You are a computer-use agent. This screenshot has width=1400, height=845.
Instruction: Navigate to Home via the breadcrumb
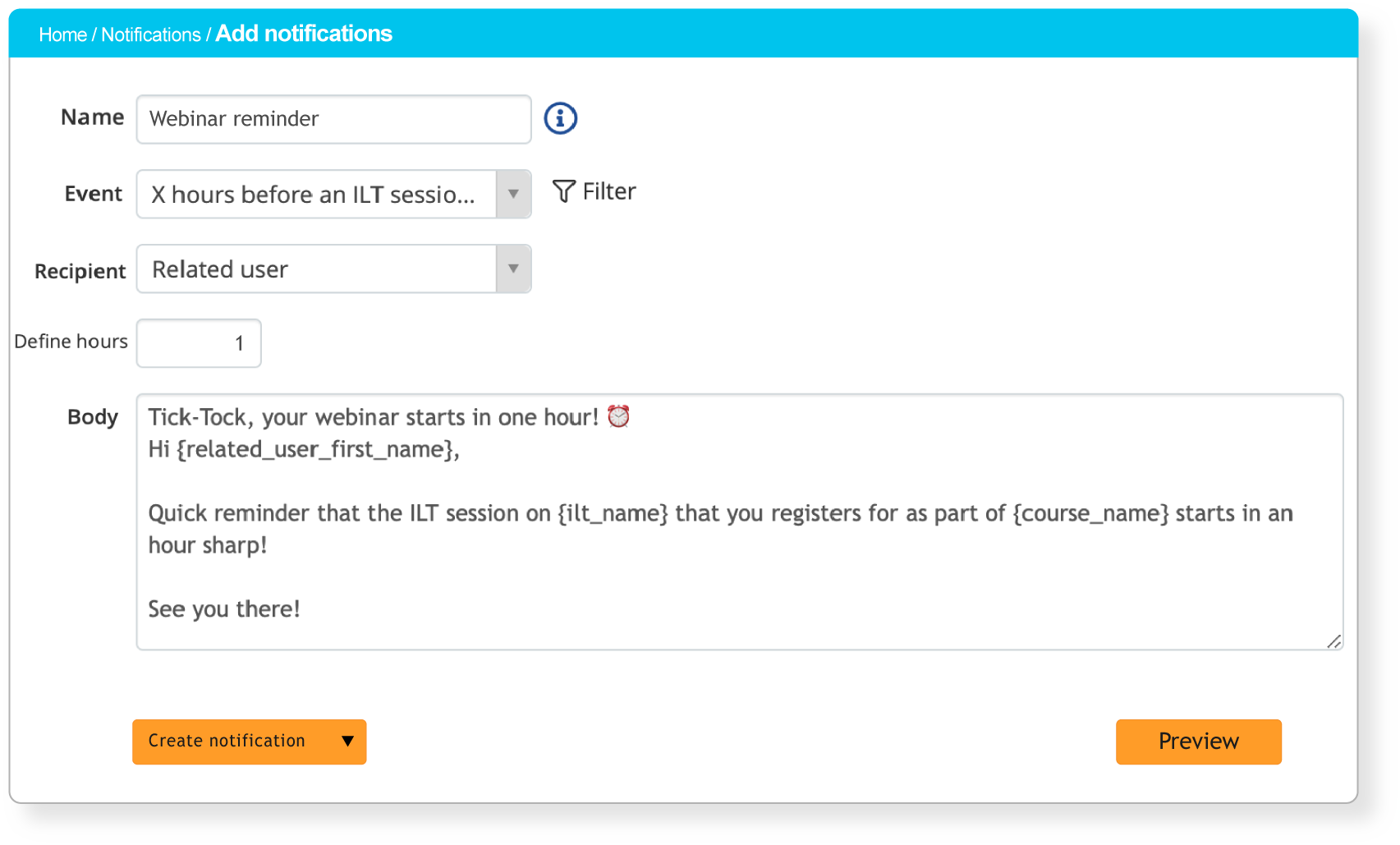point(62,34)
